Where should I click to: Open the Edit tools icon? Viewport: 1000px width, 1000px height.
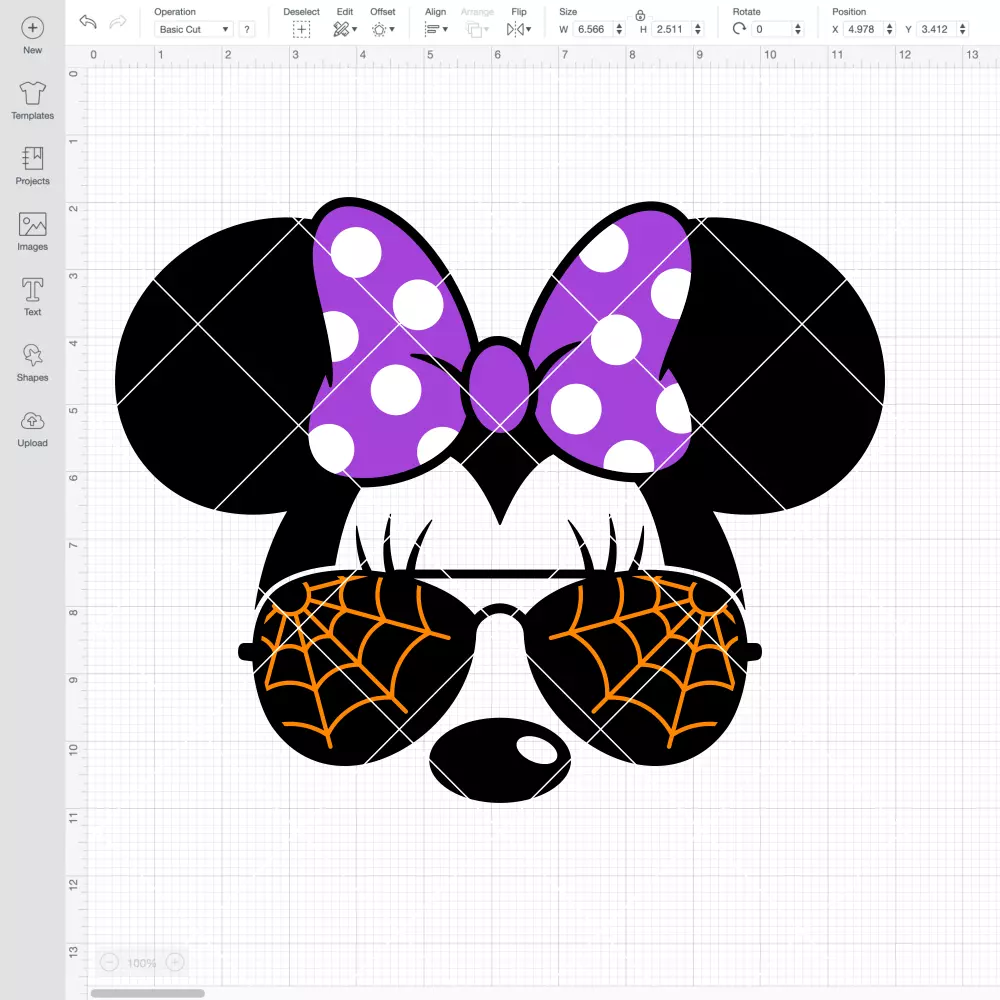pos(341,29)
